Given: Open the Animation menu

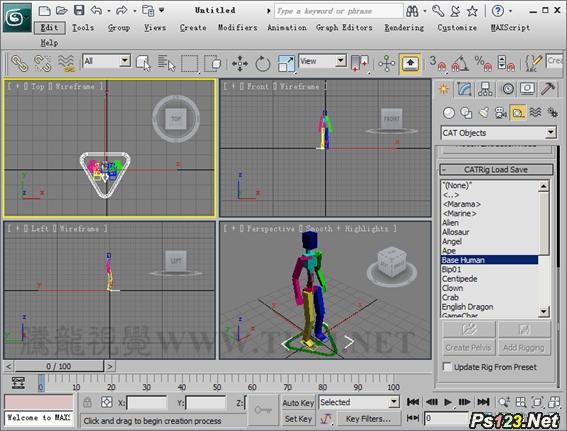Looking at the screenshot, I should (x=287, y=27).
